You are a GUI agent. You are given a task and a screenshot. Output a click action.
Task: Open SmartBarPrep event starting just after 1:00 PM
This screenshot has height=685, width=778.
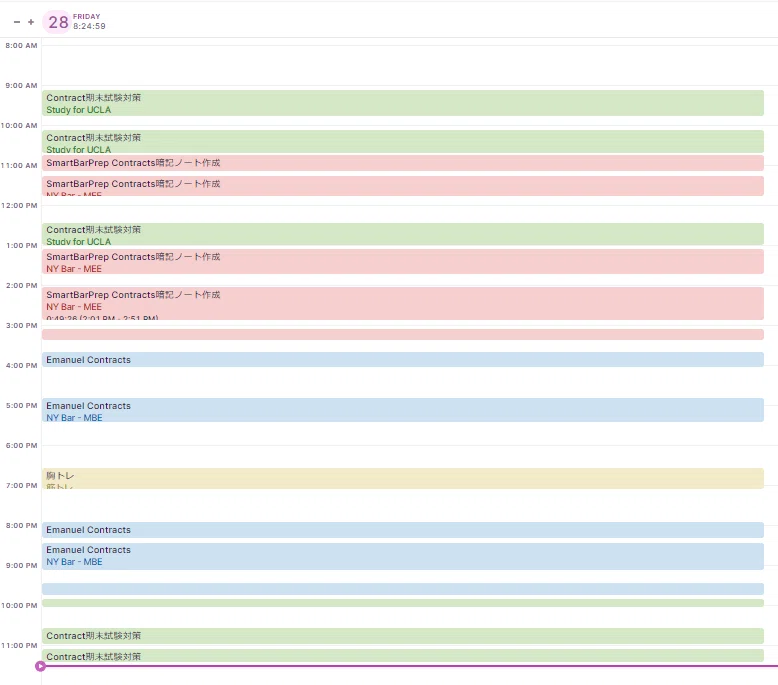pos(402,262)
